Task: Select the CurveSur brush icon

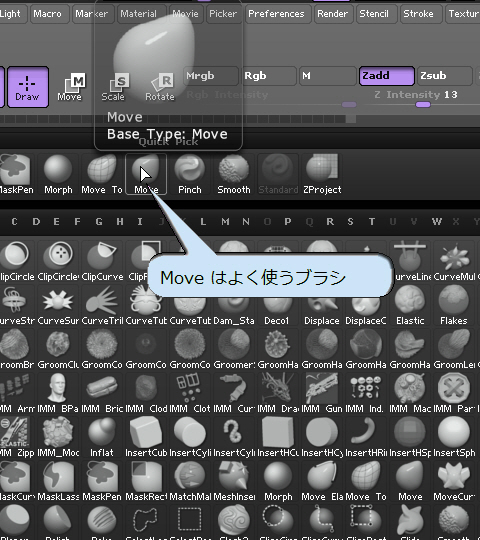Action: pyautogui.click(x=58, y=306)
